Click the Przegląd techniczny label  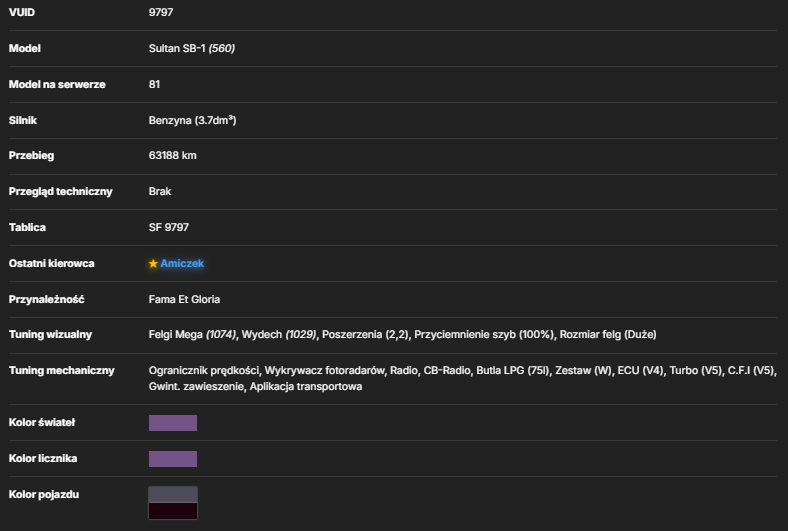(x=60, y=191)
